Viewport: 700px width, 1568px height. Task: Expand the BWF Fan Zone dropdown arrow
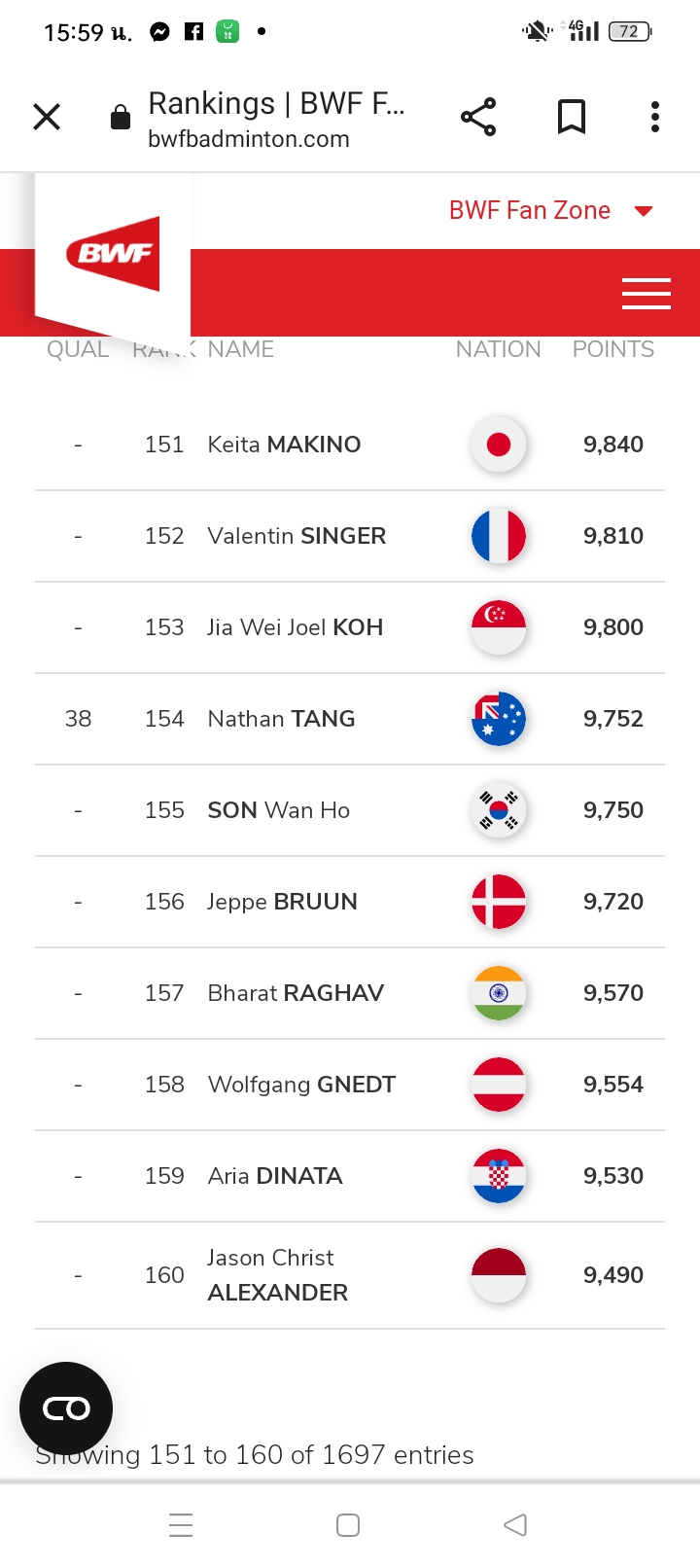(644, 211)
